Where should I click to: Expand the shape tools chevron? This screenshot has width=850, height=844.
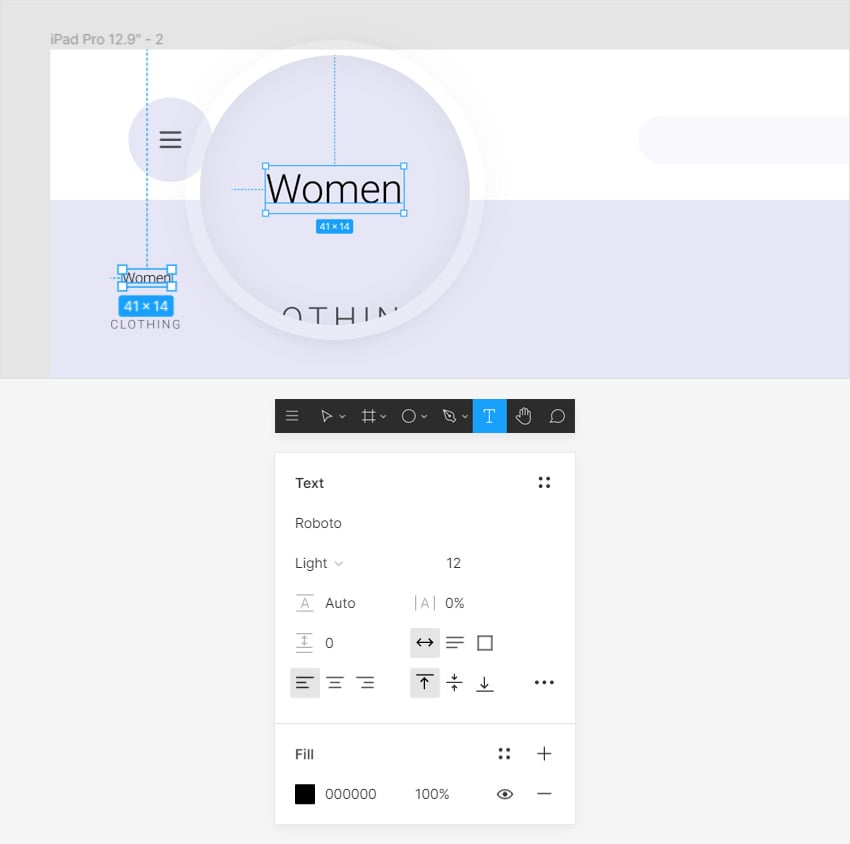coord(424,416)
